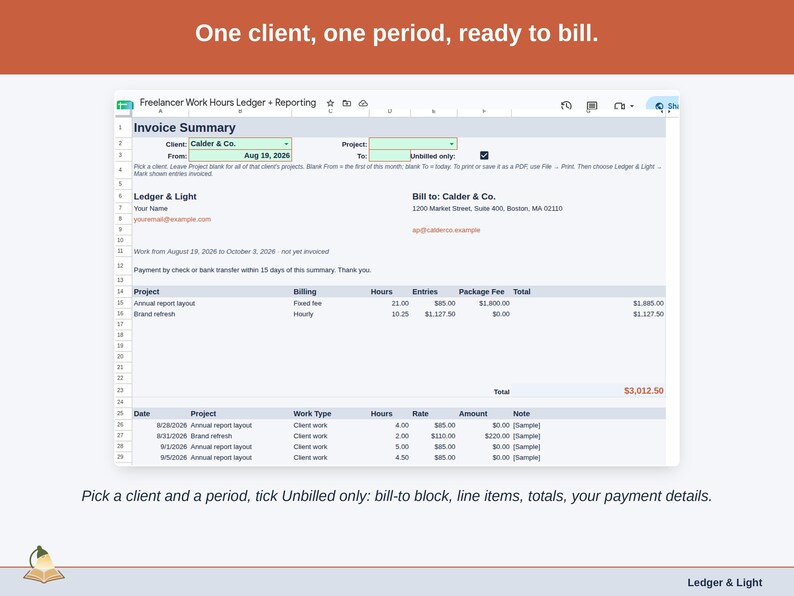Viewport: 794px width, 596px height.
Task: Click the 4.50 hours cell
Action: click(x=402, y=457)
